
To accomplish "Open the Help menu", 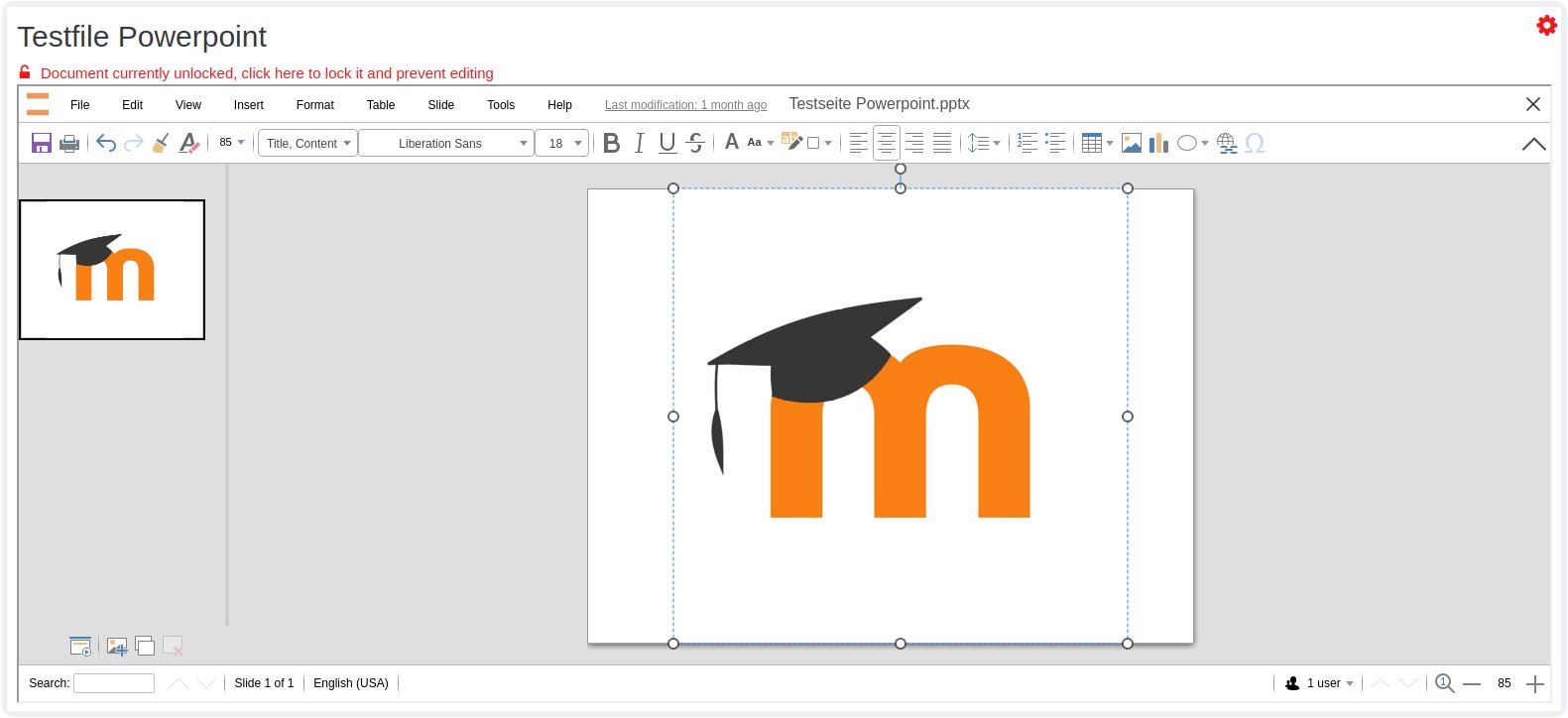I will [x=560, y=104].
